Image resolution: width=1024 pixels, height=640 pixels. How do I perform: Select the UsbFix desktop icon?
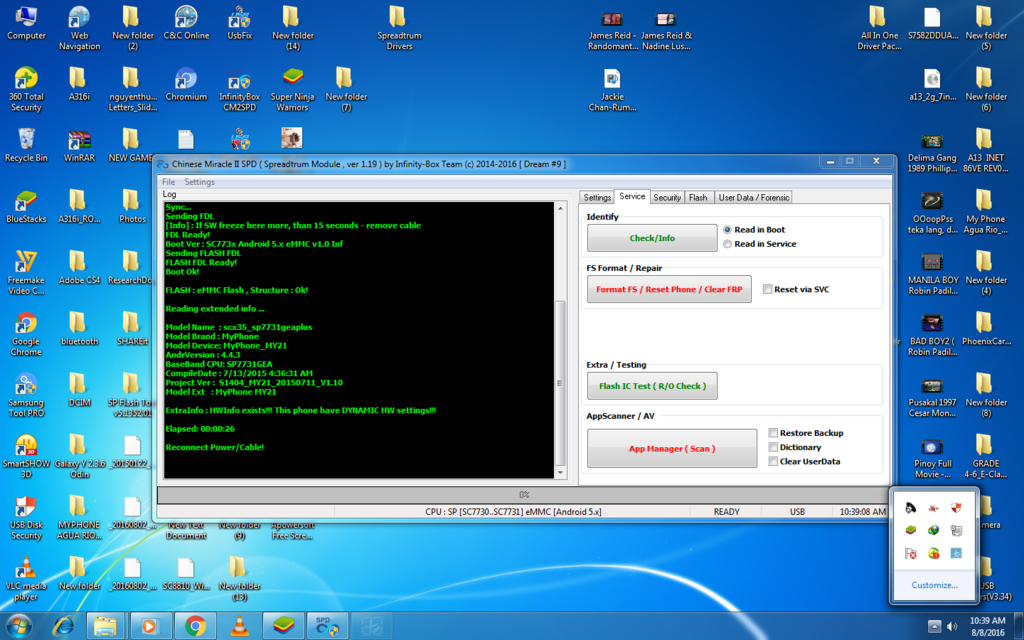240,24
